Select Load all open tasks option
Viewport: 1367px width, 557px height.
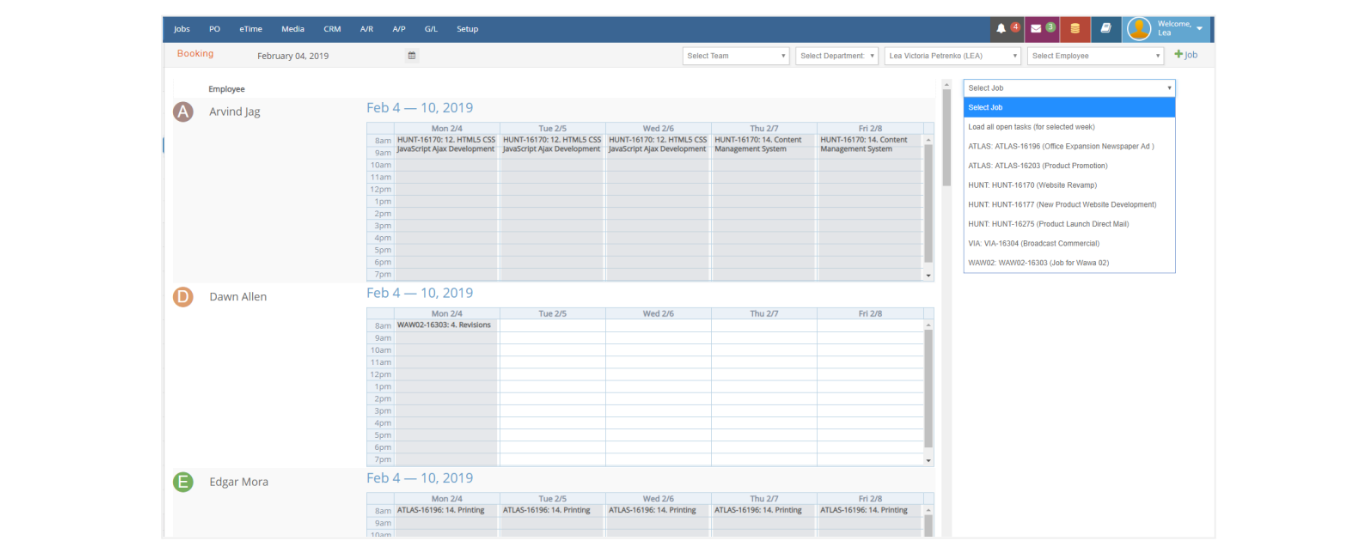[x=1069, y=127]
